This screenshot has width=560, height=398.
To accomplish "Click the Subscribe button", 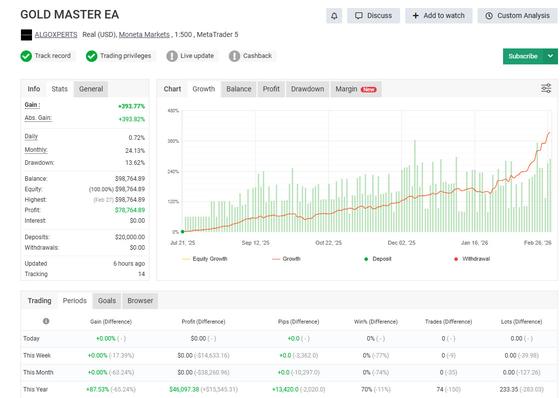I will tap(523, 56).
